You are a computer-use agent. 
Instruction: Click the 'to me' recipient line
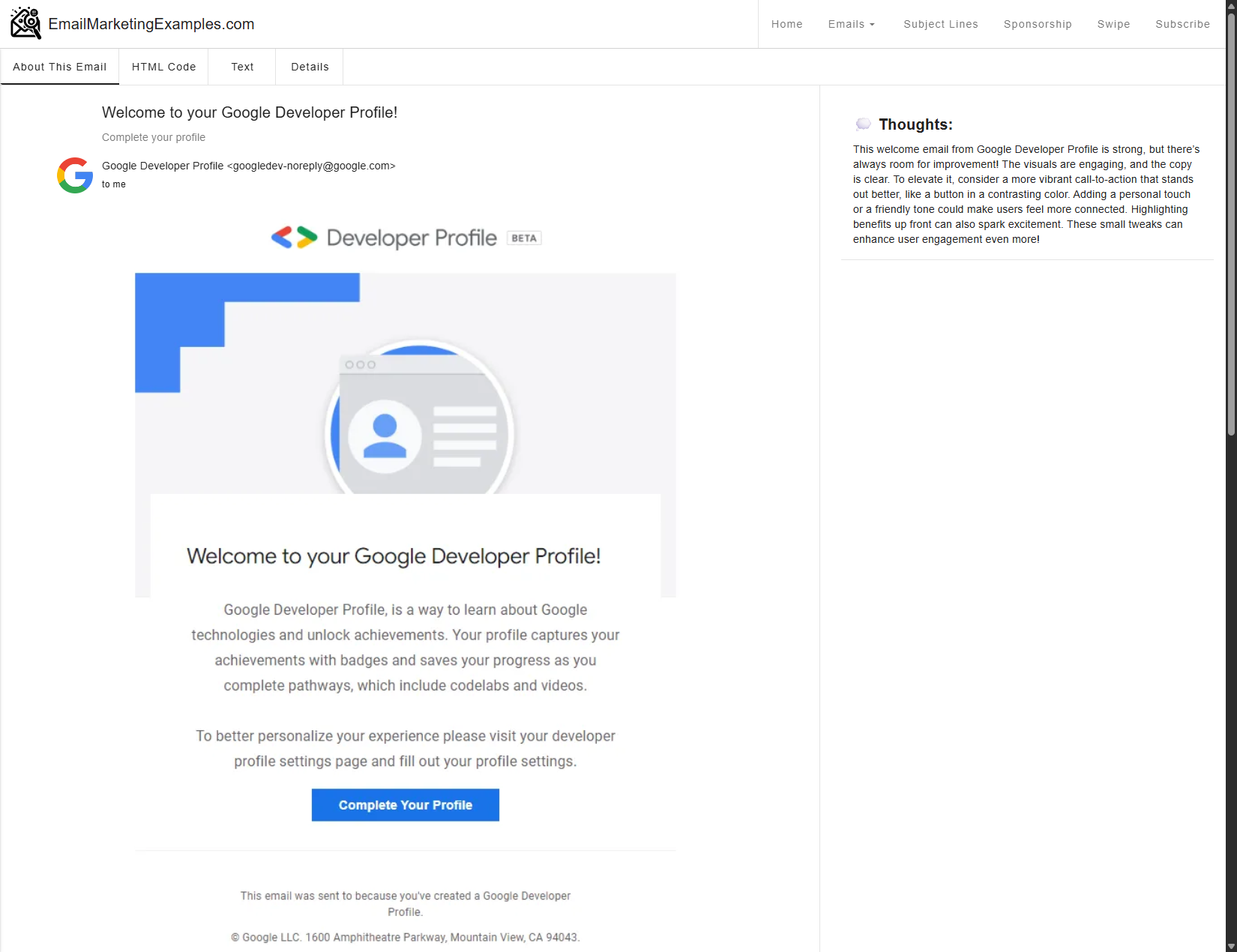click(114, 184)
